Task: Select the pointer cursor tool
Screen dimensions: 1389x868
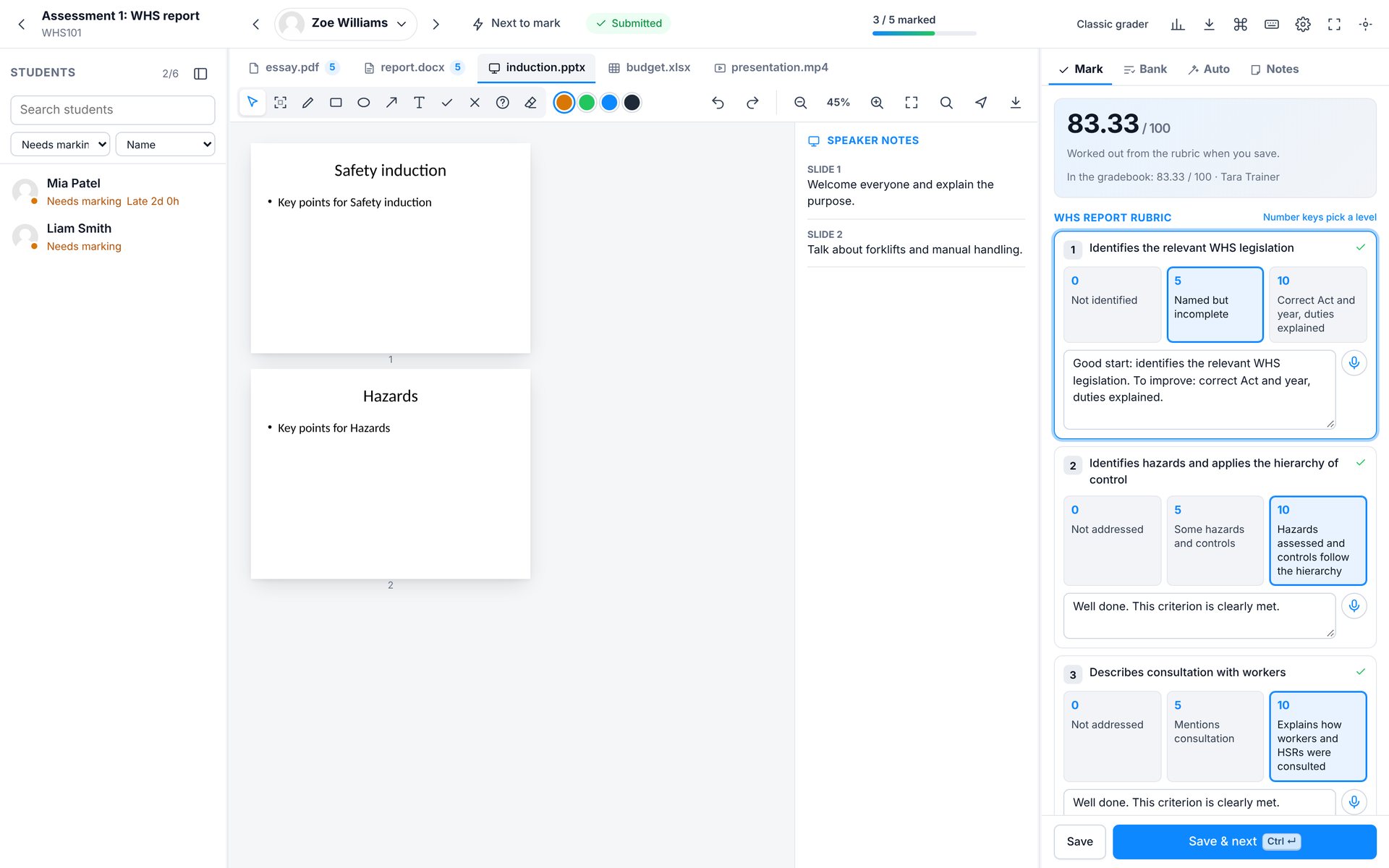Action: point(252,103)
